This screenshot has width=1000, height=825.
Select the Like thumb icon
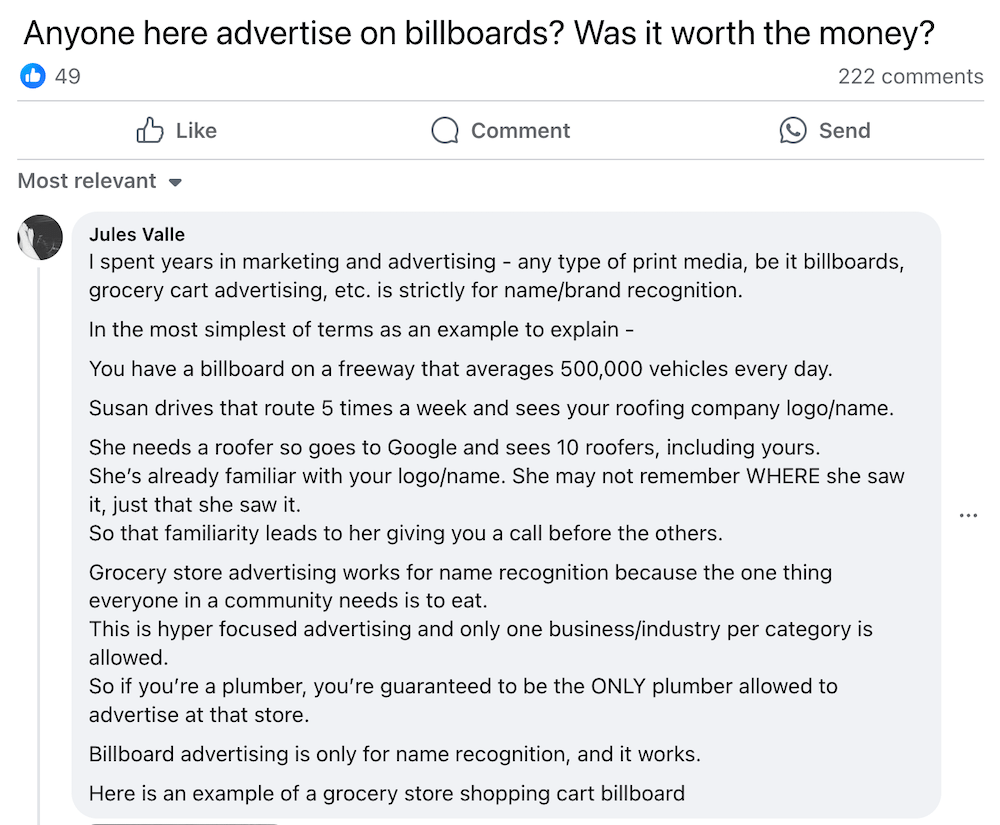tap(150, 130)
